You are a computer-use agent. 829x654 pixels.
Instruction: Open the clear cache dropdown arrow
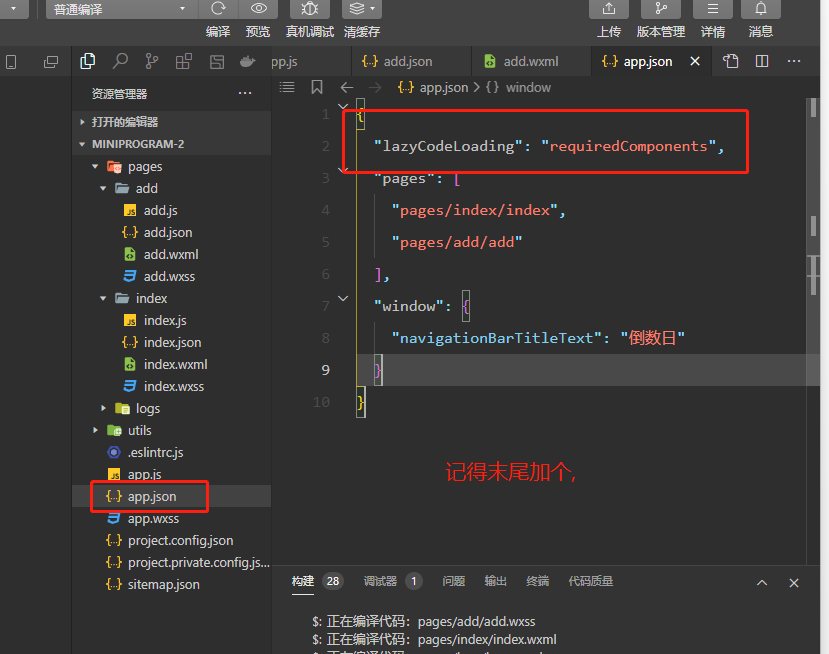click(x=373, y=8)
